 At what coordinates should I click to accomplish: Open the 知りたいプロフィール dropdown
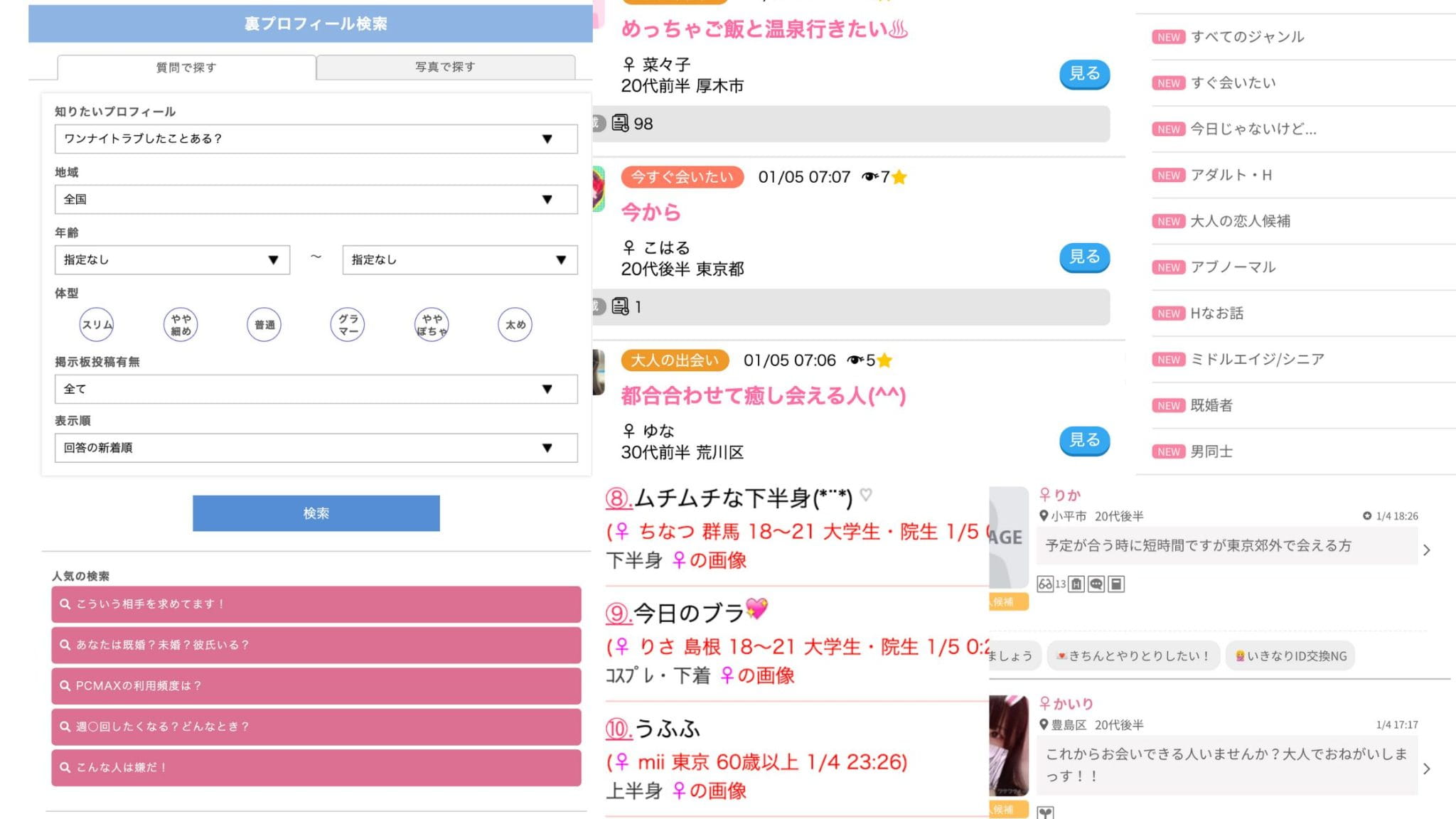coord(316,139)
